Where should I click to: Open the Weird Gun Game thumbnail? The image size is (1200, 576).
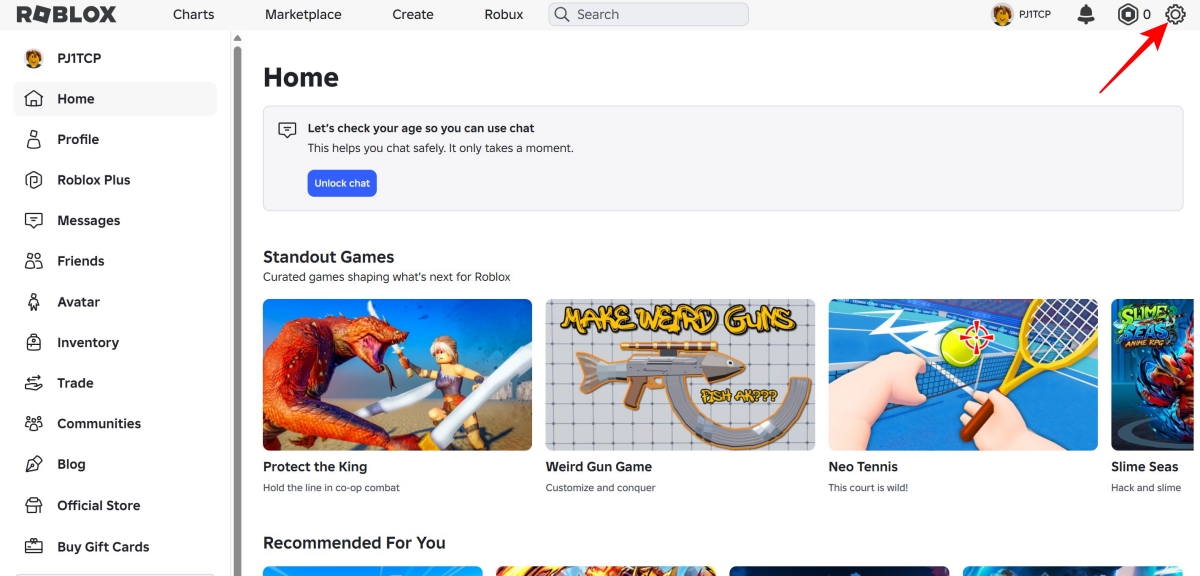[x=680, y=375]
